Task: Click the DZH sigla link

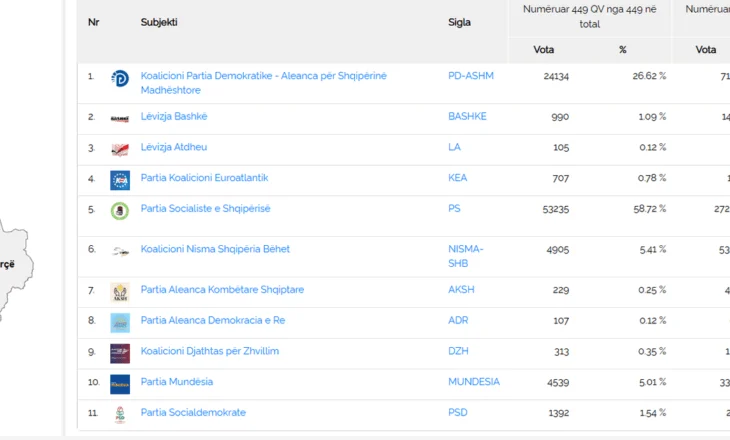Action: [458, 351]
